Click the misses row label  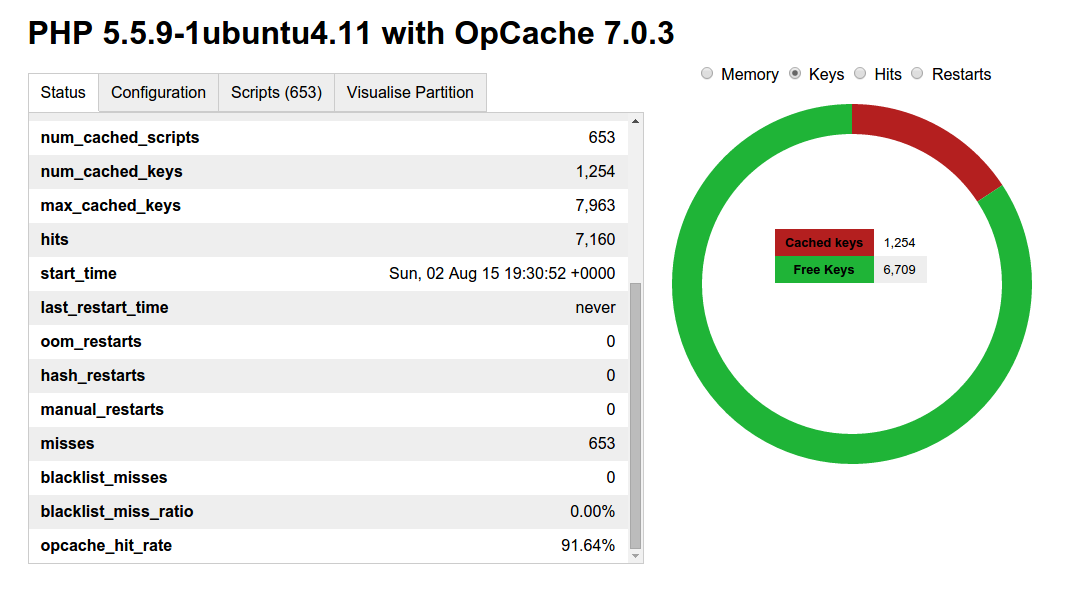click(67, 444)
